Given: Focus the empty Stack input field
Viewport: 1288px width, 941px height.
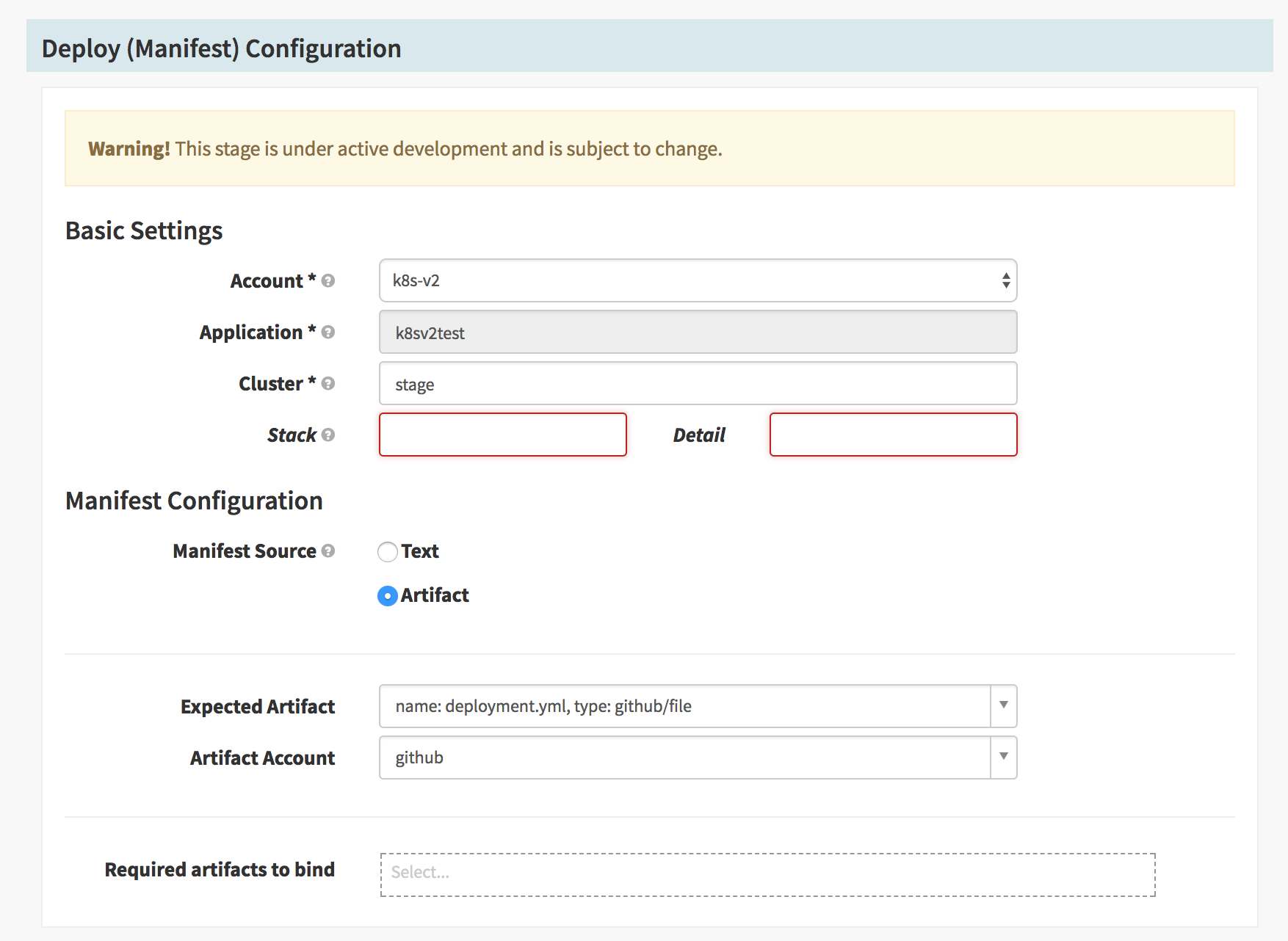Looking at the screenshot, I should click(x=503, y=435).
